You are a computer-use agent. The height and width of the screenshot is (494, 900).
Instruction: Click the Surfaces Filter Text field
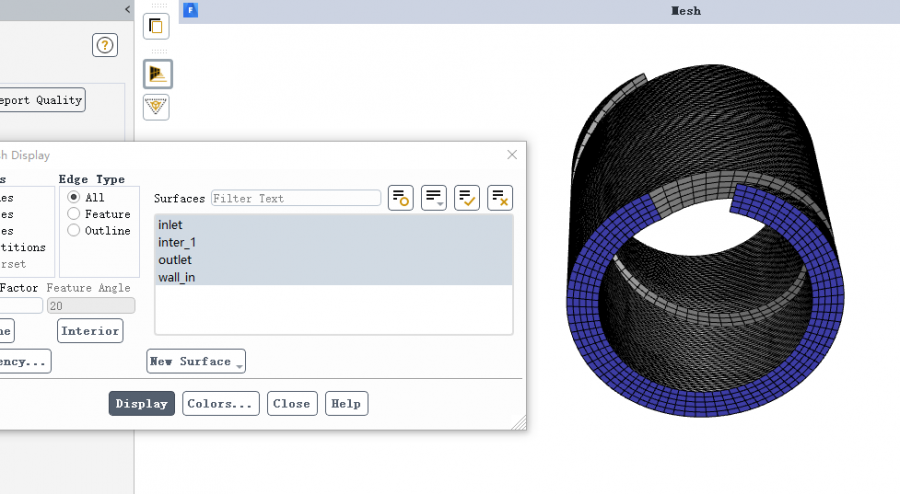(x=295, y=198)
